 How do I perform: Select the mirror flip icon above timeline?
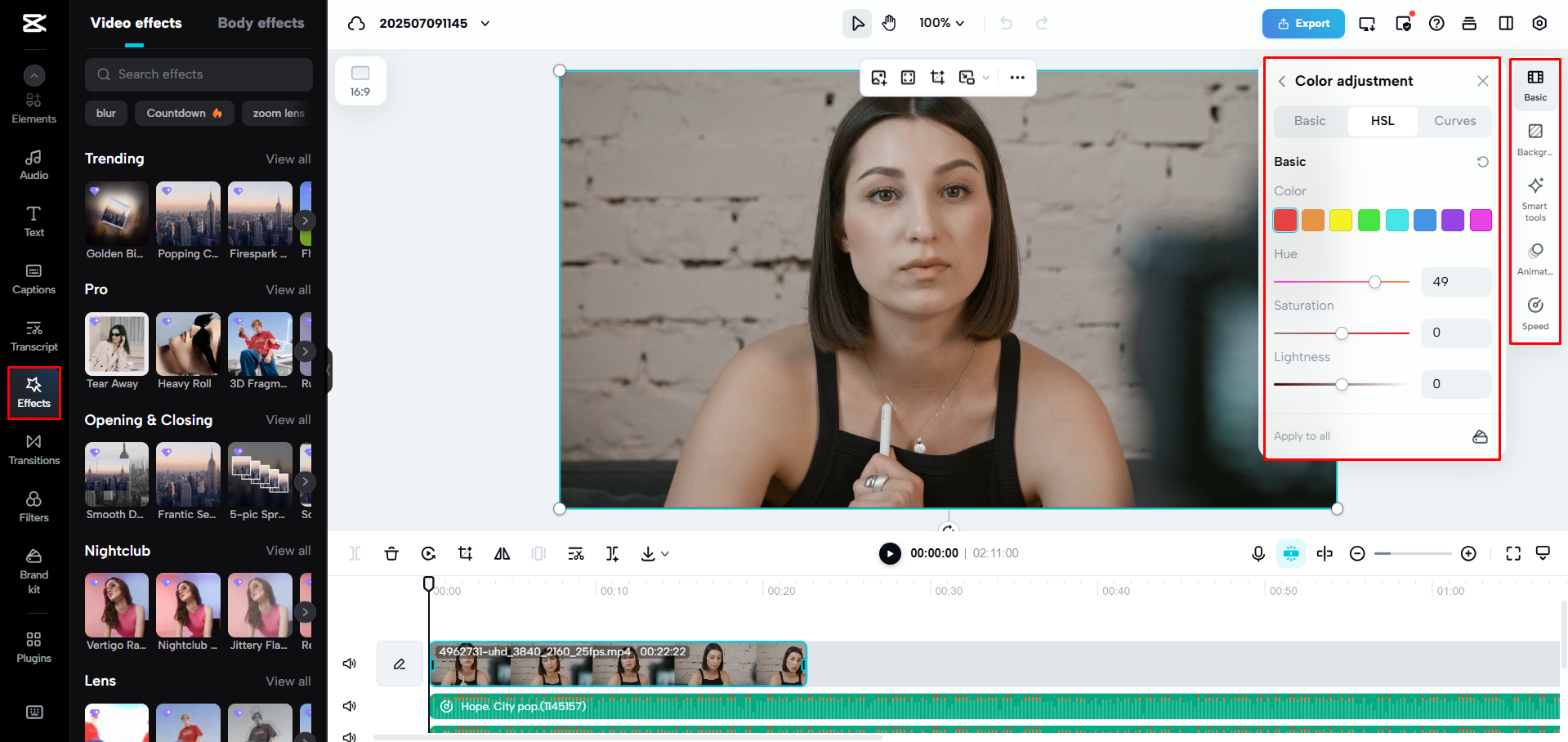click(x=502, y=553)
